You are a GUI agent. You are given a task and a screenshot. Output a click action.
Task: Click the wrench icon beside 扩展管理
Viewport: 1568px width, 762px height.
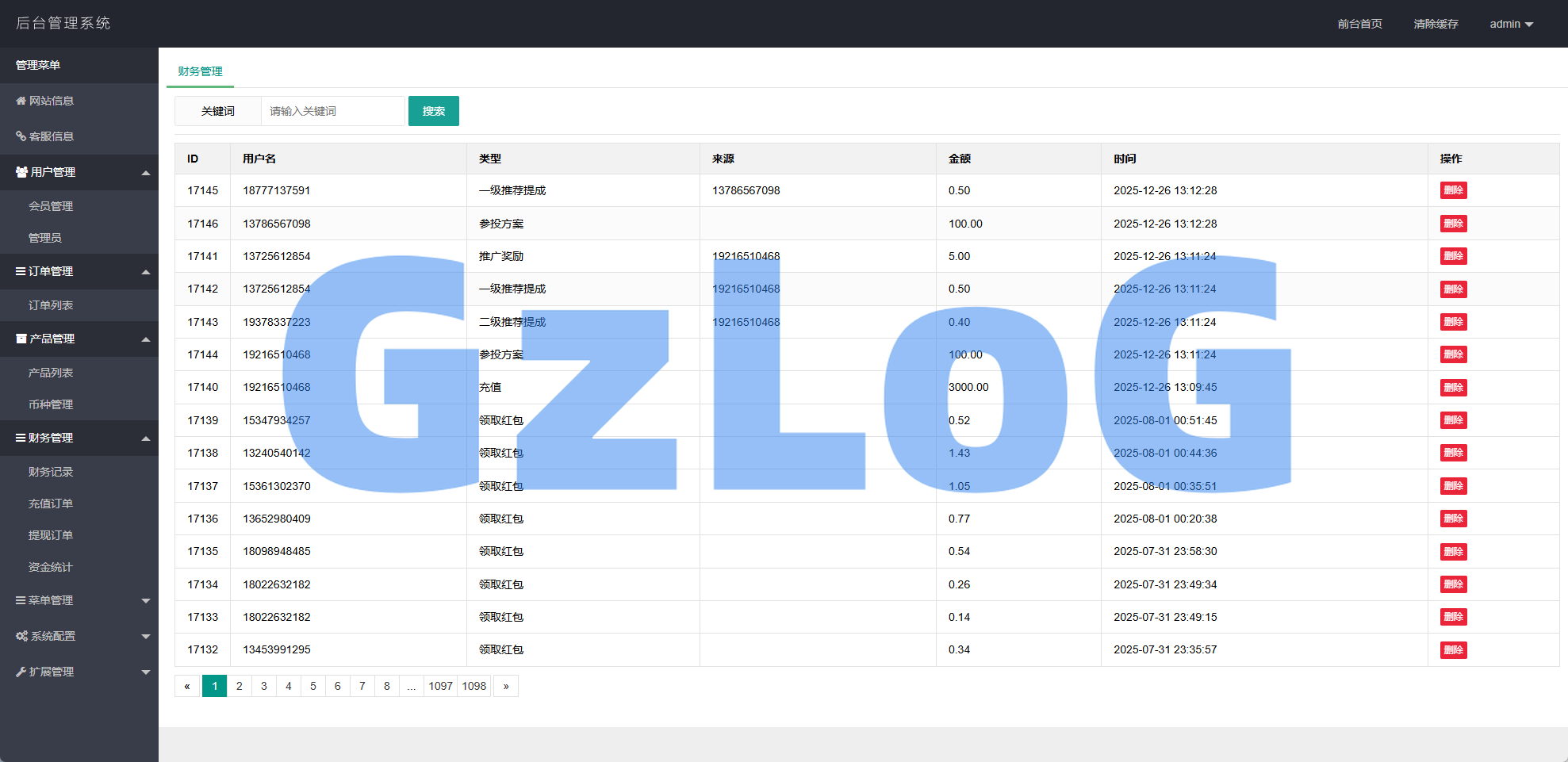[x=21, y=672]
